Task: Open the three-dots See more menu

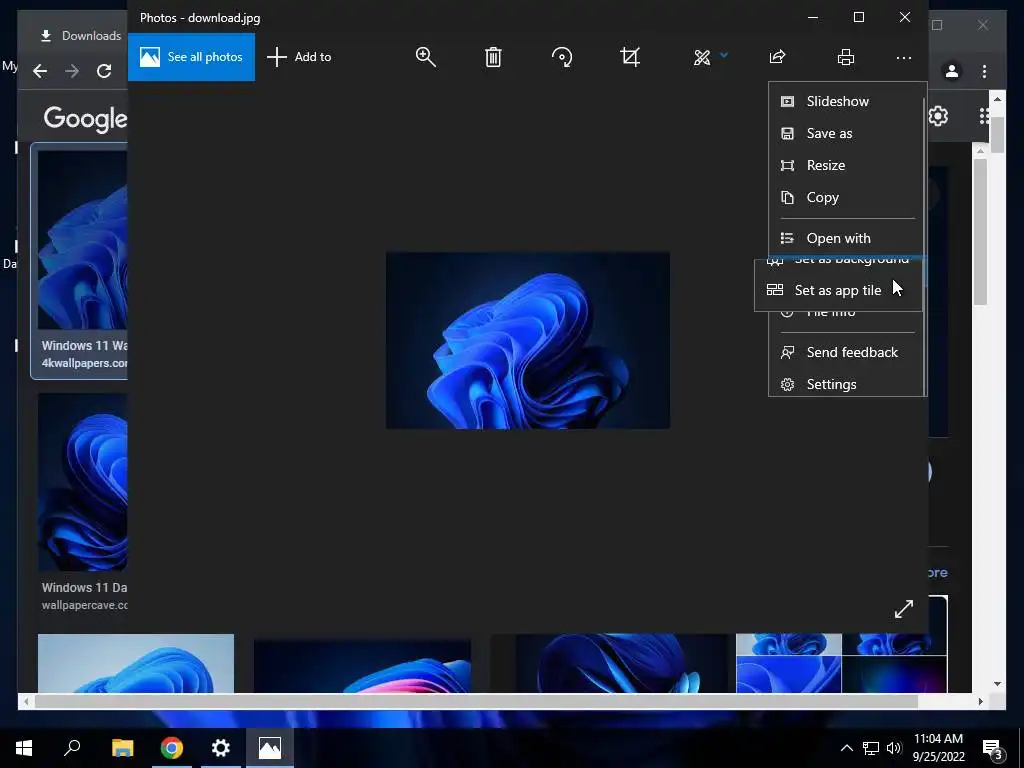Action: click(904, 57)
